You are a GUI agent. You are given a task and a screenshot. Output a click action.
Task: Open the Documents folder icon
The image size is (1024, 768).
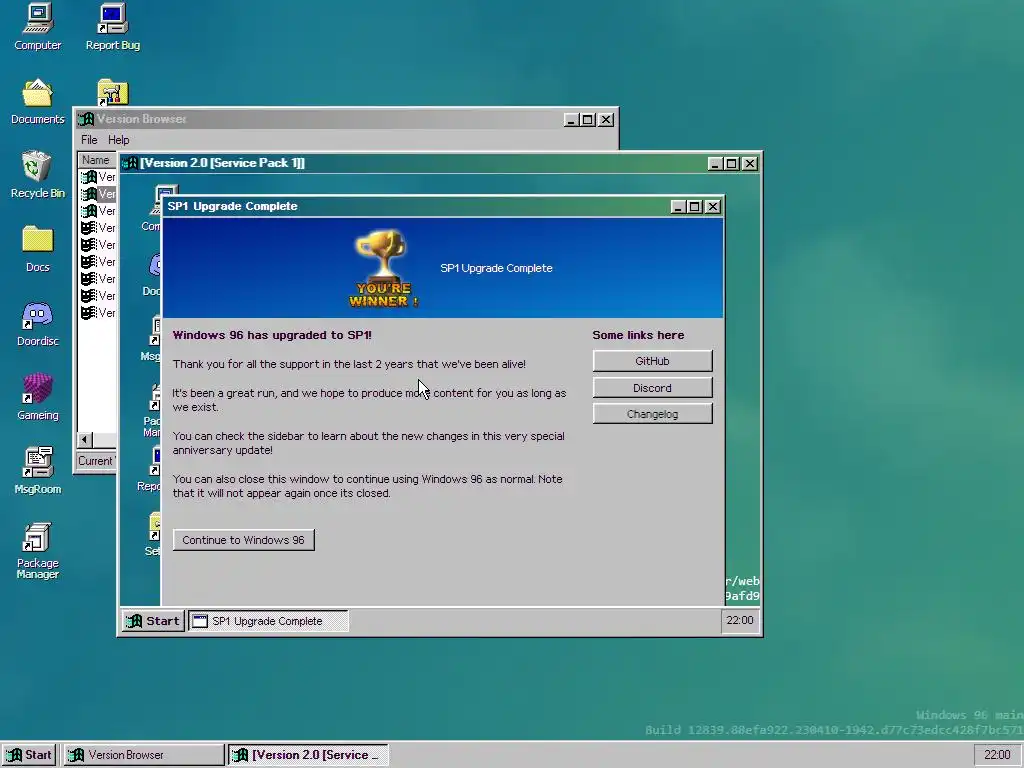pos(37,101)
